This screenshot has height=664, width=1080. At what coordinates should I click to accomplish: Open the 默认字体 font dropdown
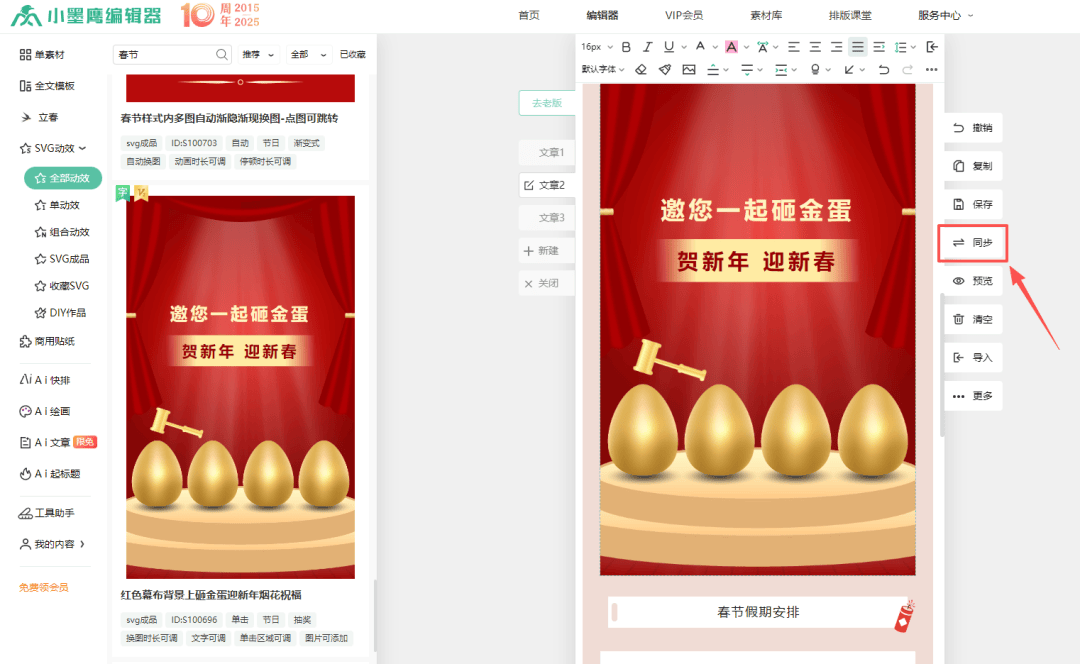click(603, 70)
